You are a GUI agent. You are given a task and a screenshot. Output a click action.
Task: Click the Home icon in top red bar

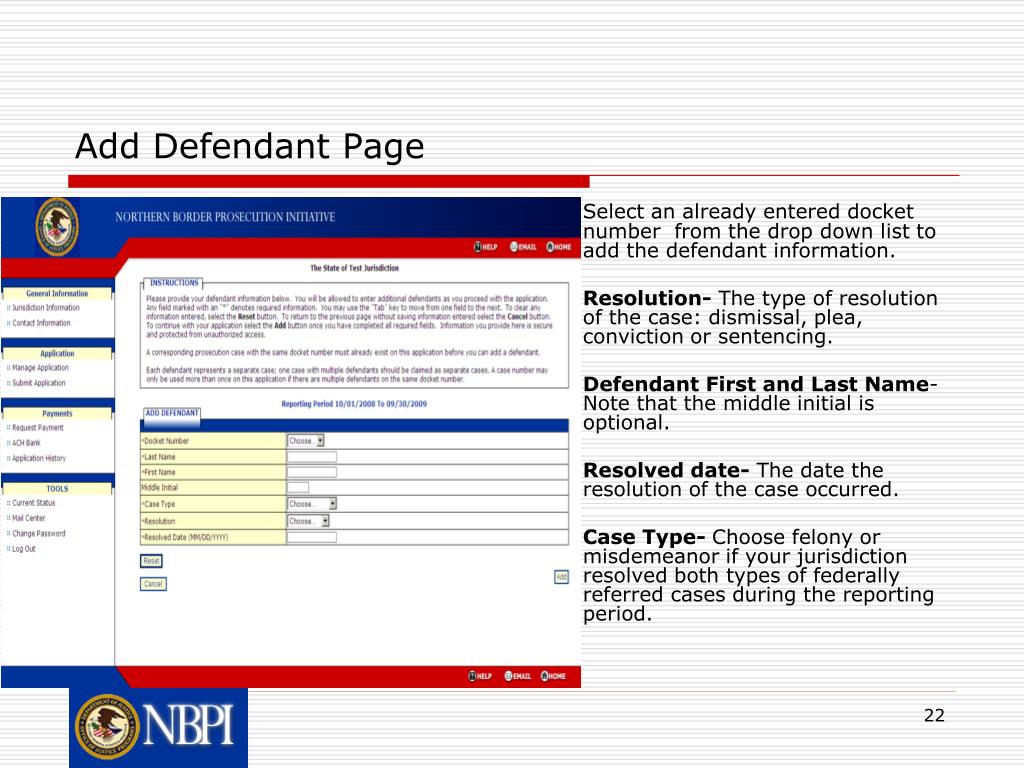pos(559,247)
